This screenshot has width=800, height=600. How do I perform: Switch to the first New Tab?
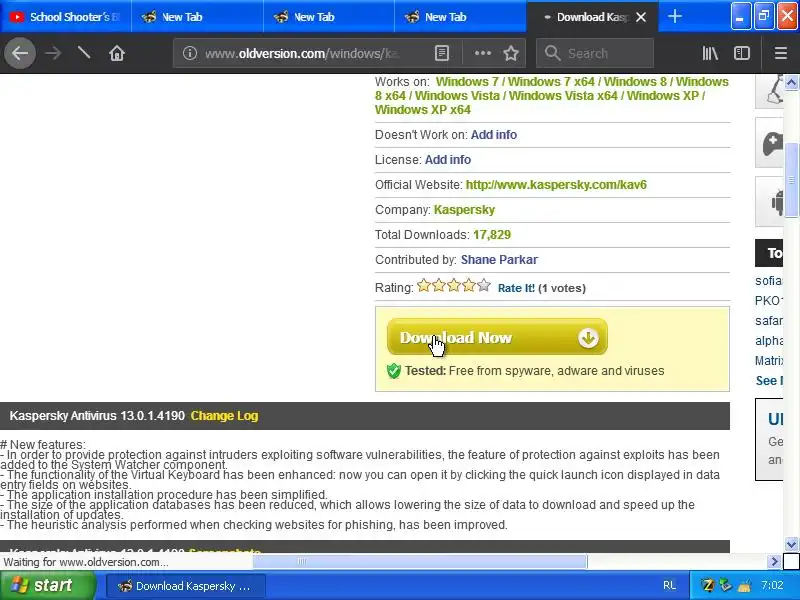tap(197, 17)
